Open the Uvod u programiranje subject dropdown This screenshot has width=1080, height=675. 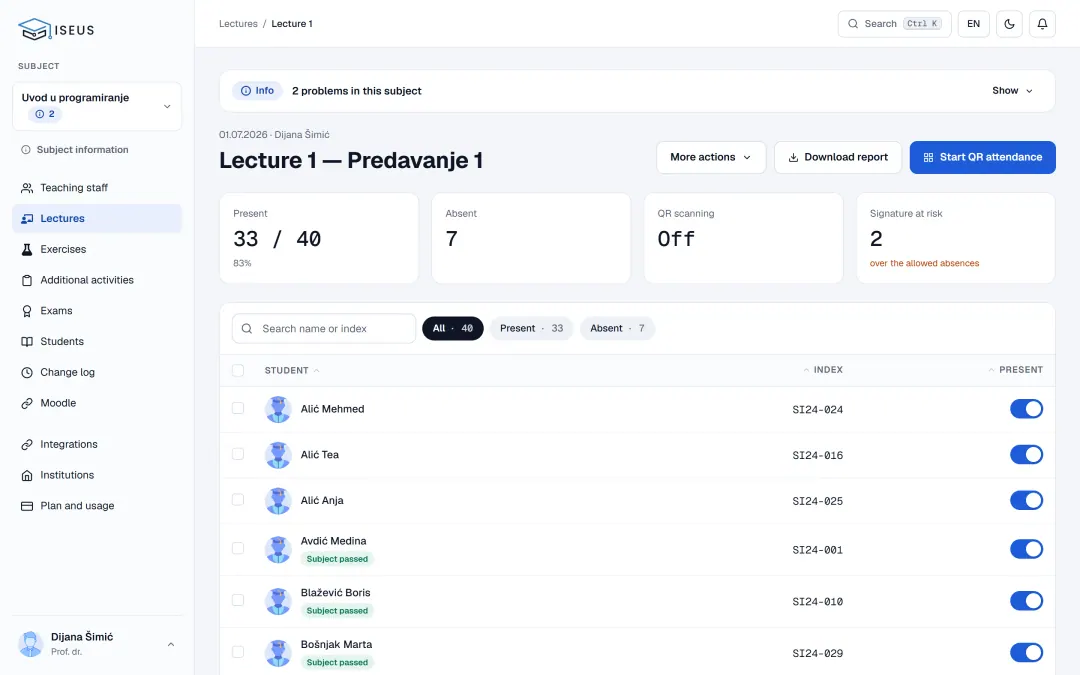[97, 107]
